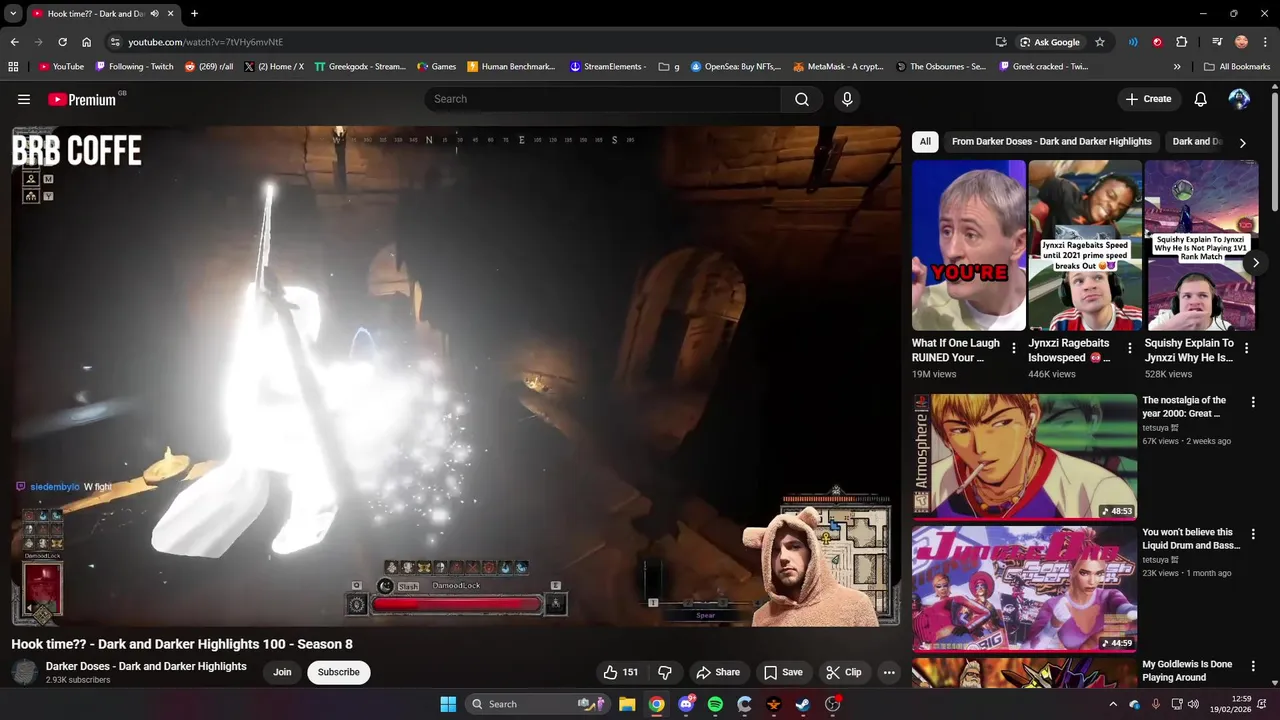Like the video (151 likes)
Image resolution: width=1280 pixels, height=720 pixels.
[620, 672]
